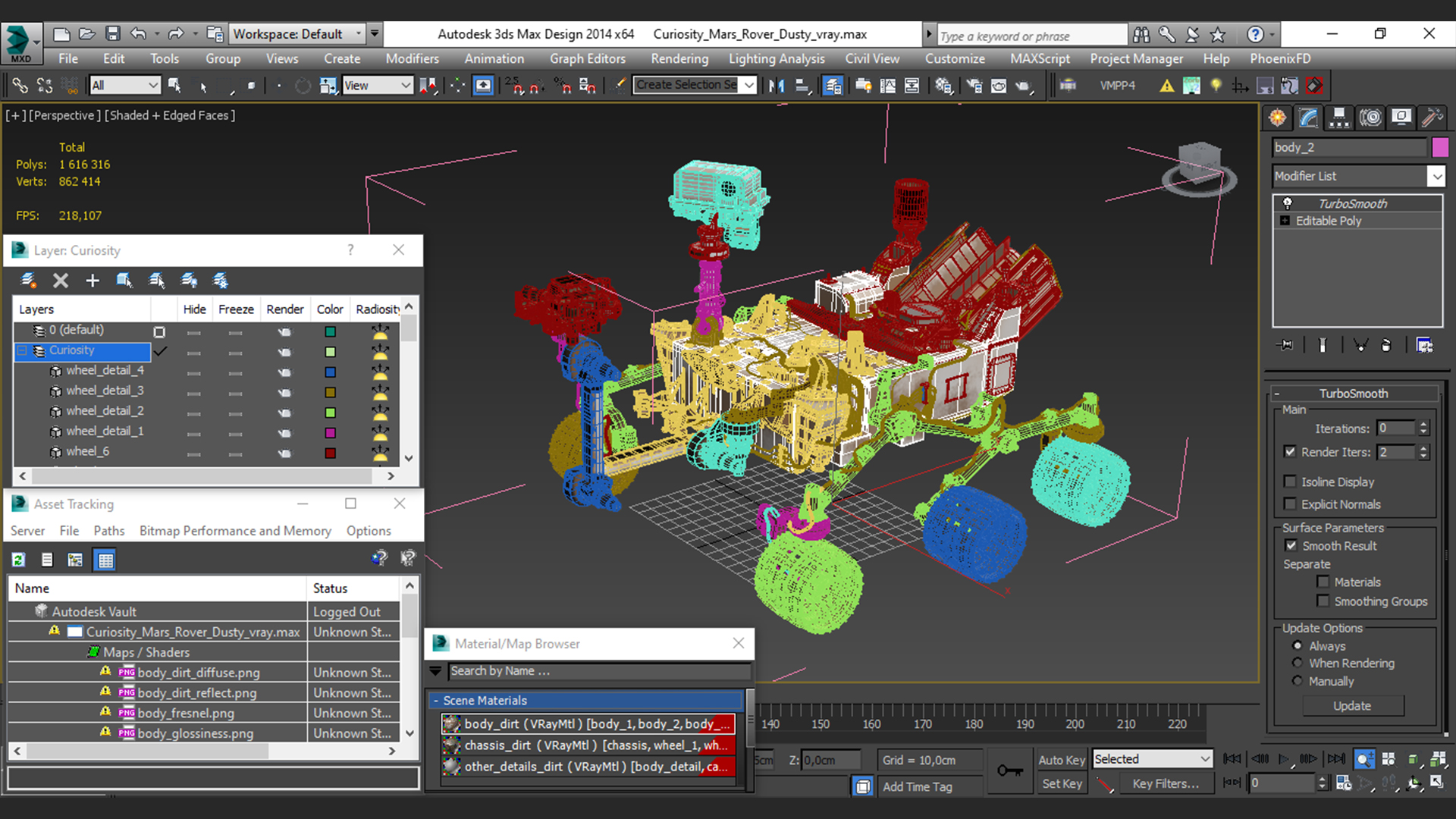Click Refresh icon in Asset Tracking
This screenshot has width=1456, height=819.
(x=18, y=560)
